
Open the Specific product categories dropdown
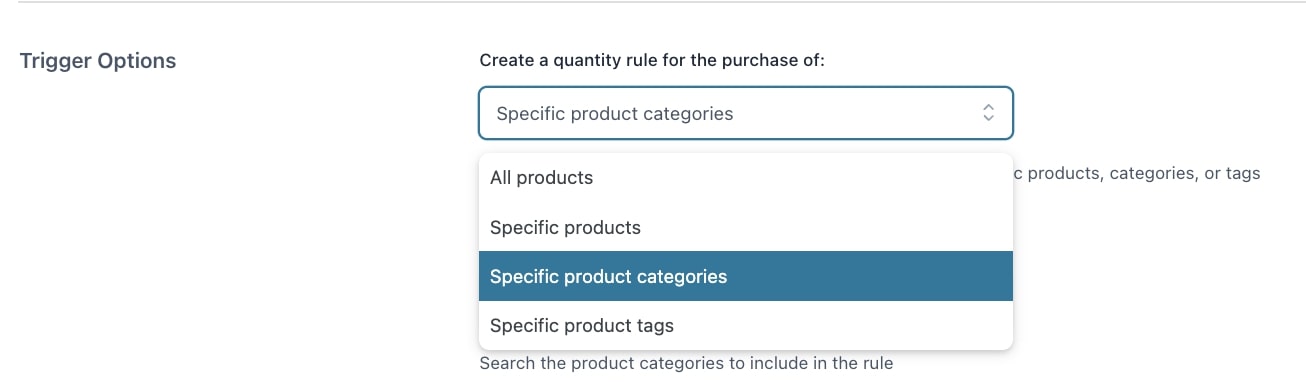pos(746,113)
